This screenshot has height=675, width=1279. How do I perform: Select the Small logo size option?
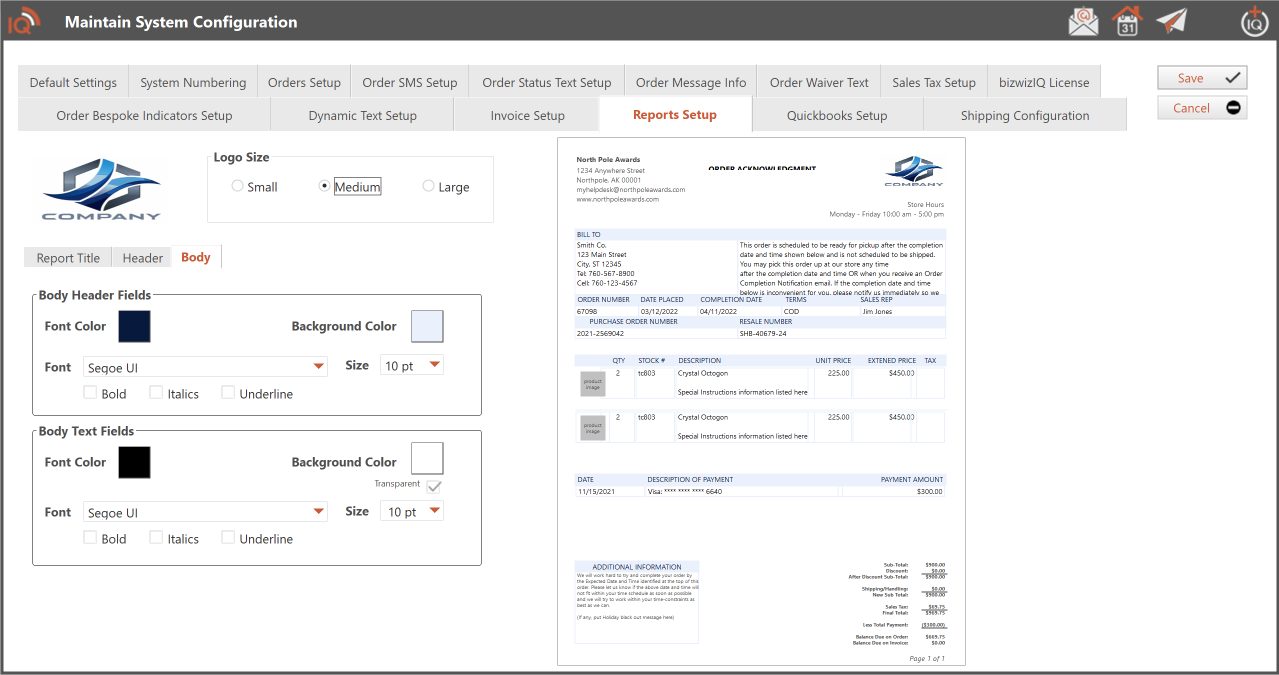[237, 187]
